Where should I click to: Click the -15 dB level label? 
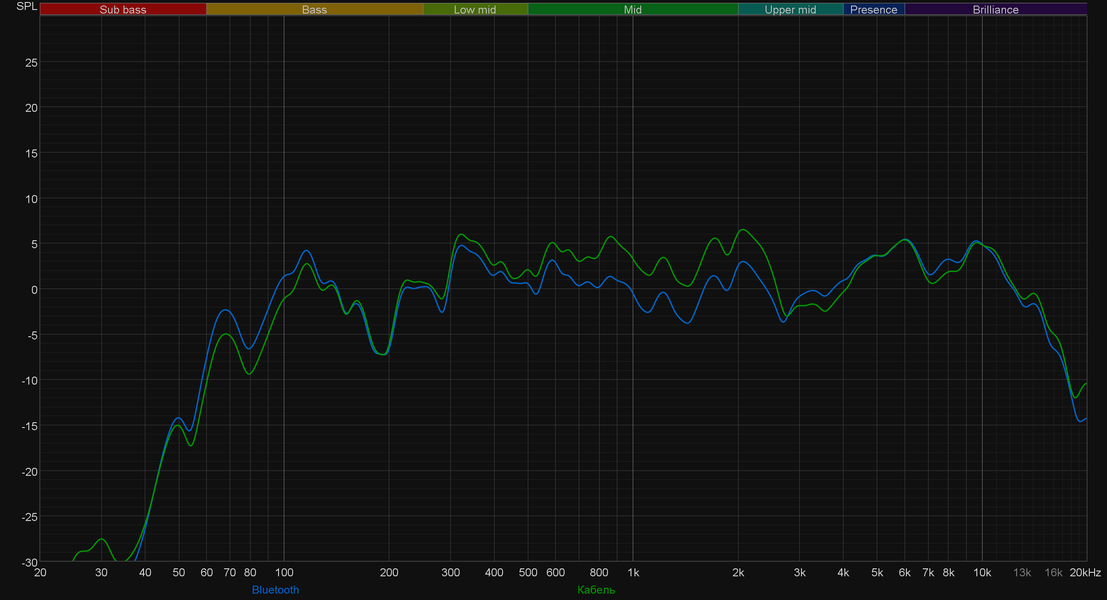[x=29, y=426]
